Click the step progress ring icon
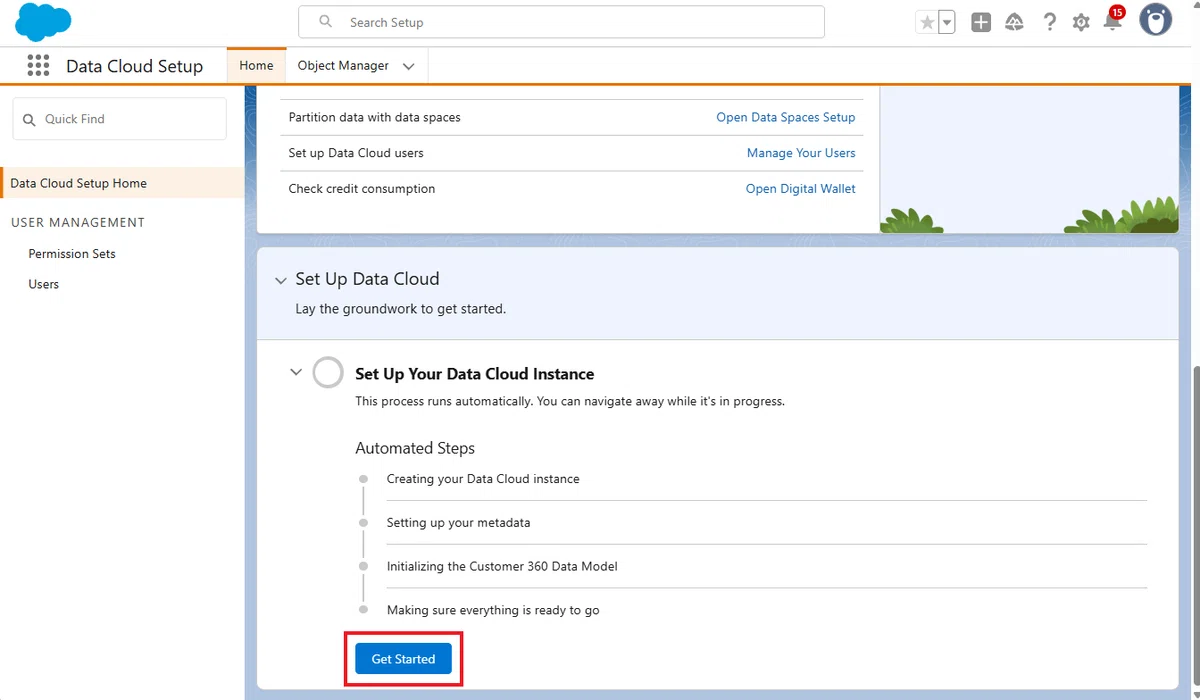Image resolution: width=1200 pixels, height=700 pixels. pos(328,372)
